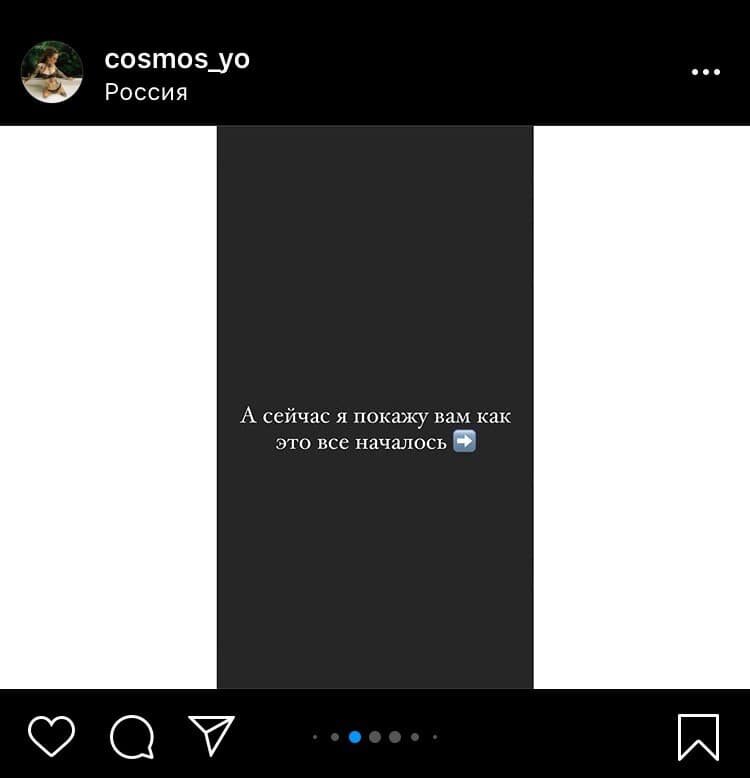Save the post with the bookmark icon
The width and height of the screenshot is (750, 778).
(698, 737)
